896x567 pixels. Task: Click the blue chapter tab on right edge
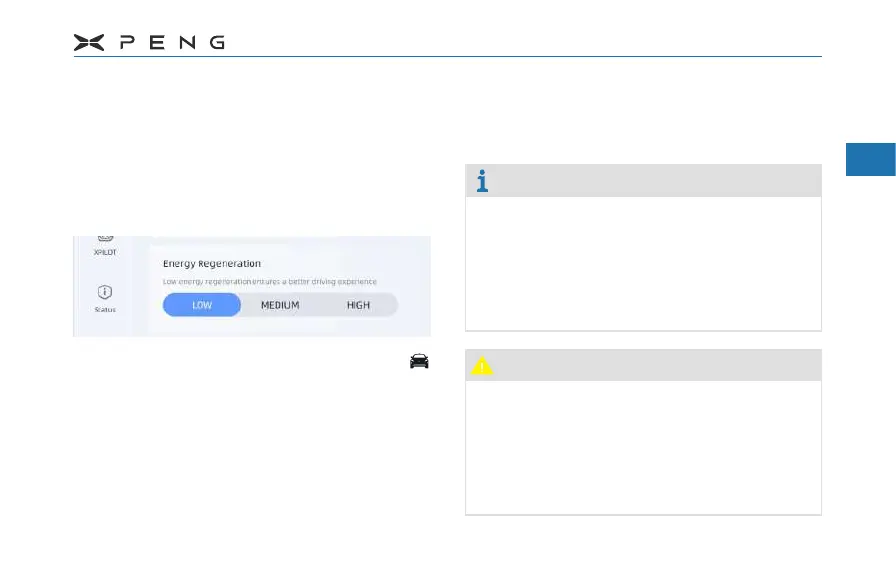[x=870, y=159]
